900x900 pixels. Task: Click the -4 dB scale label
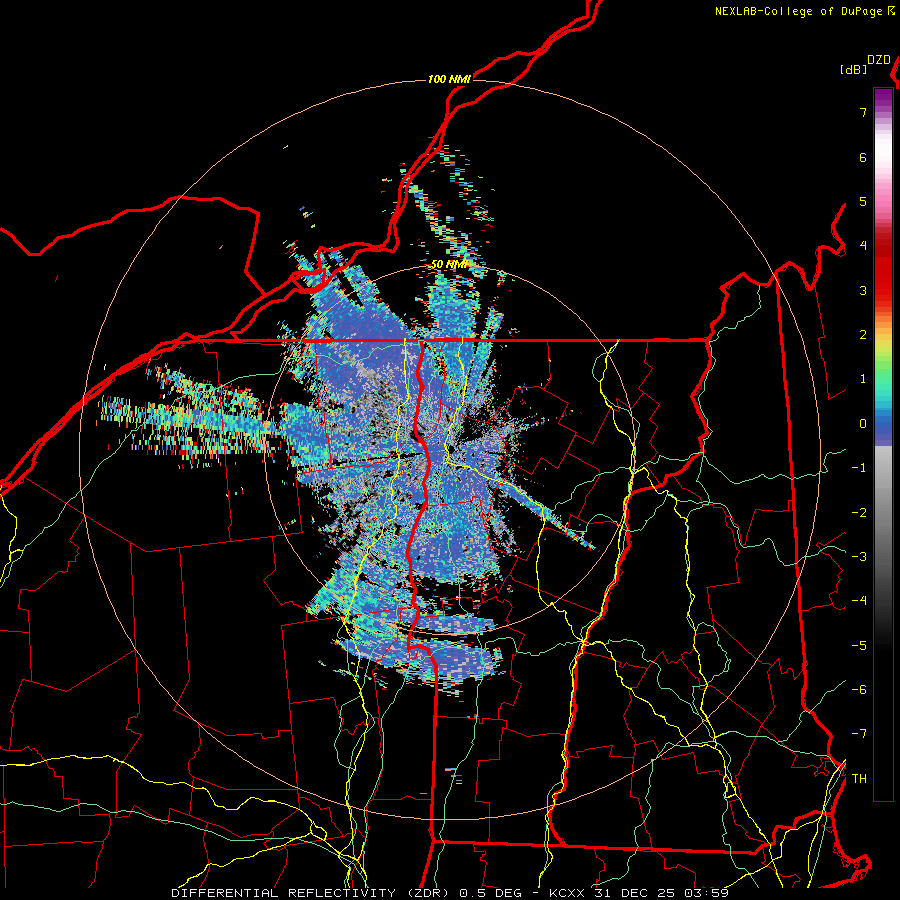coord(859,601)
